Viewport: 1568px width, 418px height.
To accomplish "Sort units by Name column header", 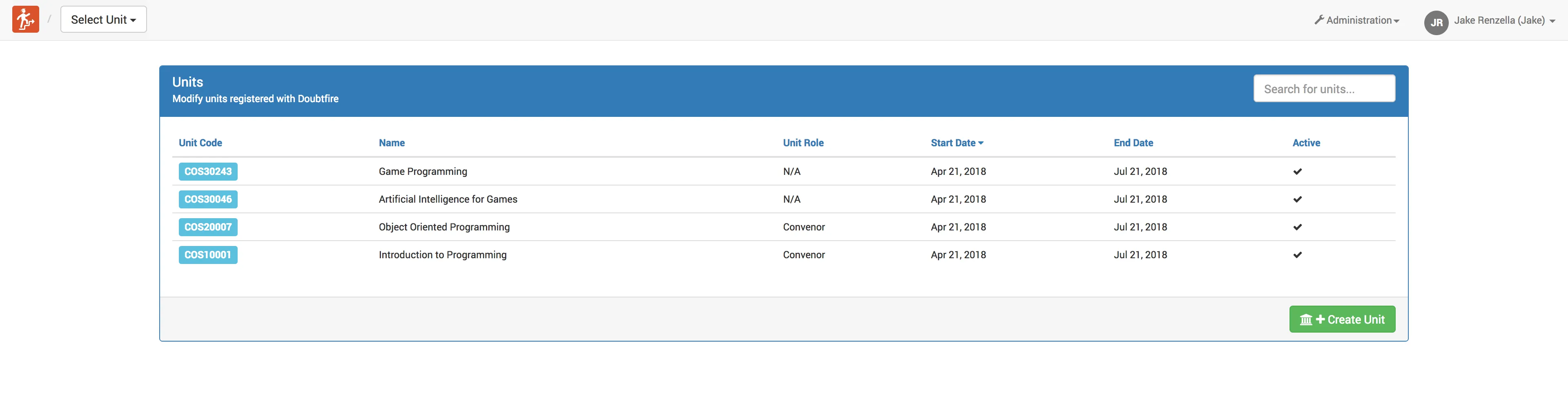I will tap(392, 143).
